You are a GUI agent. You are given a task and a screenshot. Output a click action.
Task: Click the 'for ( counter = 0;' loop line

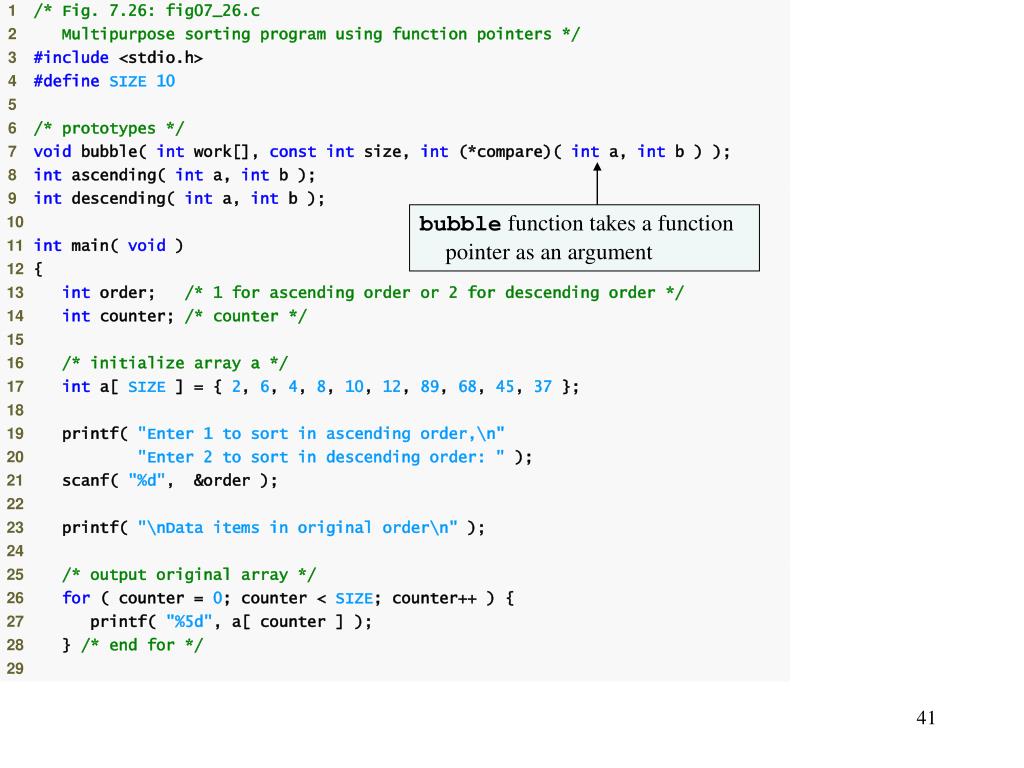point(288,598)
